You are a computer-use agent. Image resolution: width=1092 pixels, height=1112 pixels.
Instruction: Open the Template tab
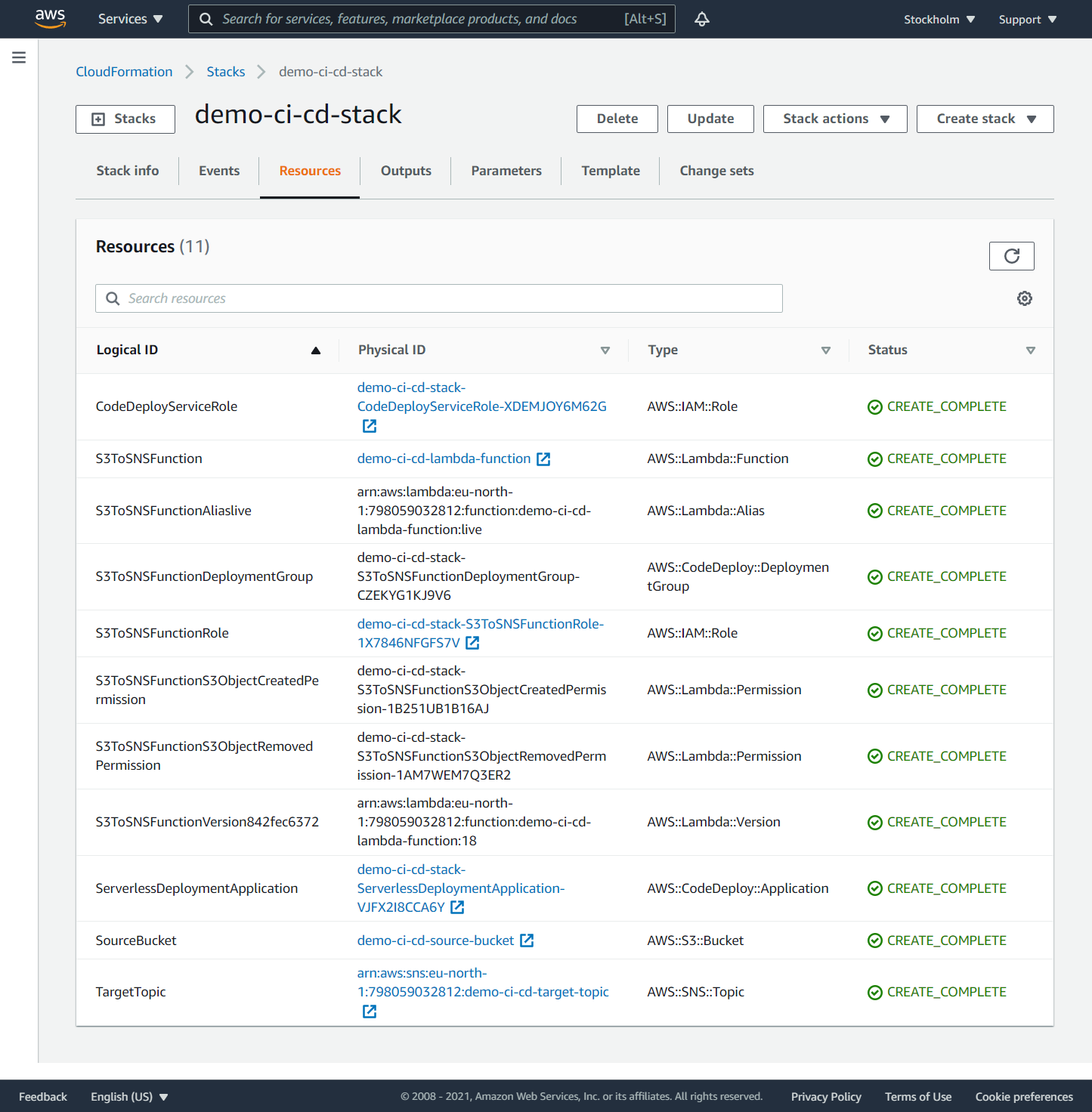click(x=611, y=171)
